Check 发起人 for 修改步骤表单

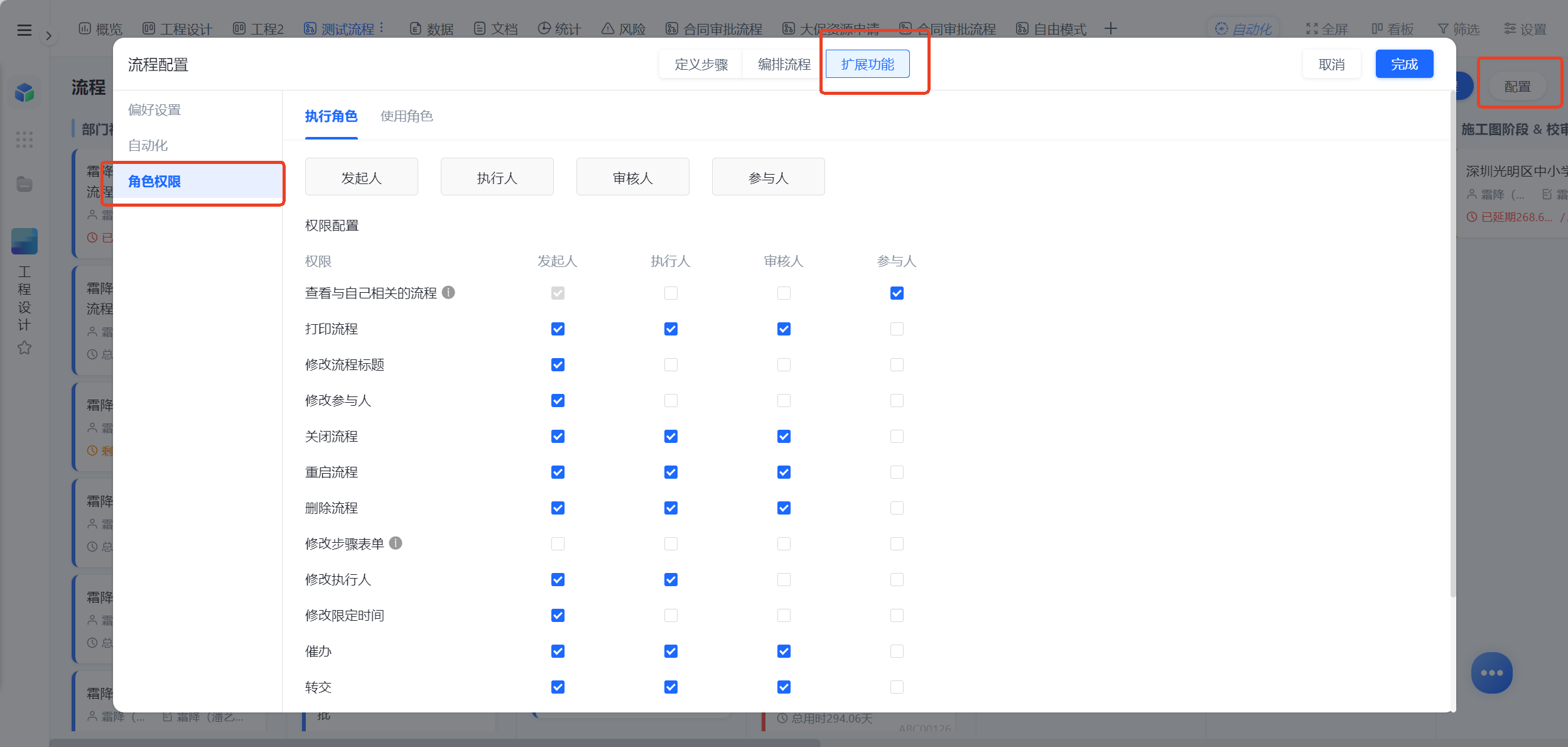558,543
